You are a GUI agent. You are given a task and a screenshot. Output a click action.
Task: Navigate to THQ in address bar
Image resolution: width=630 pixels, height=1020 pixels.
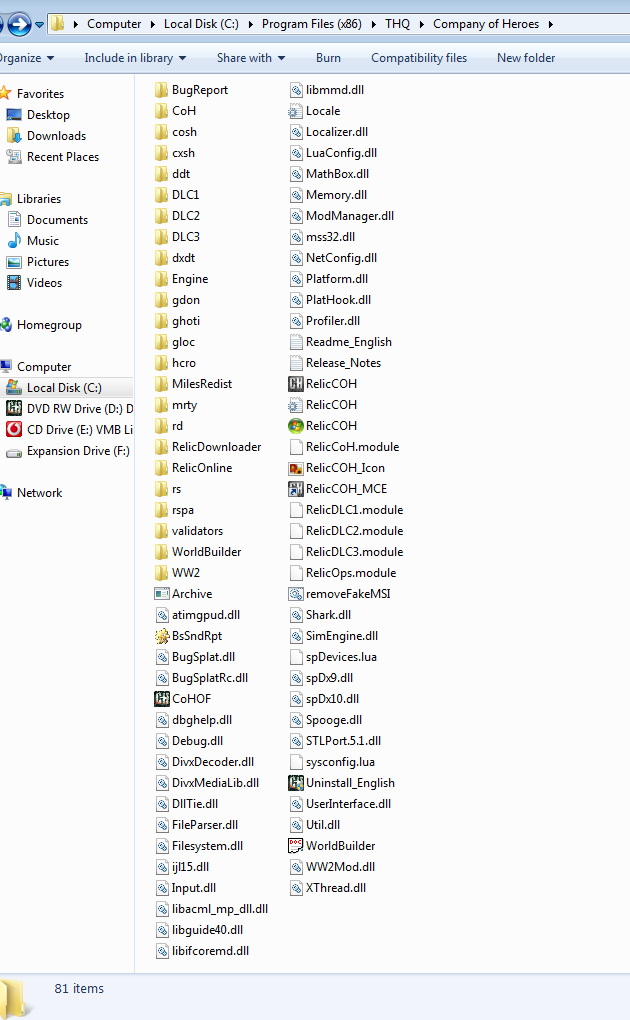click(x=398, y=24)
